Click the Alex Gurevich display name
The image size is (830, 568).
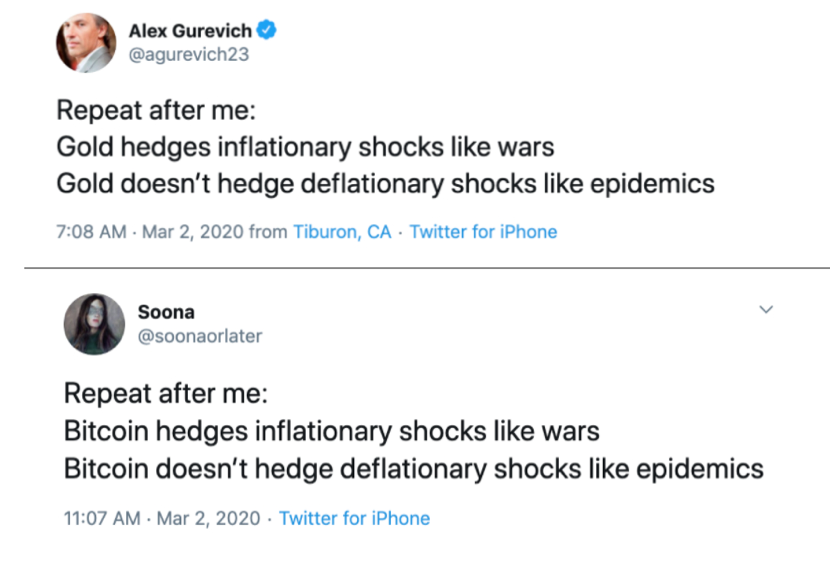(x=190, y=31)
